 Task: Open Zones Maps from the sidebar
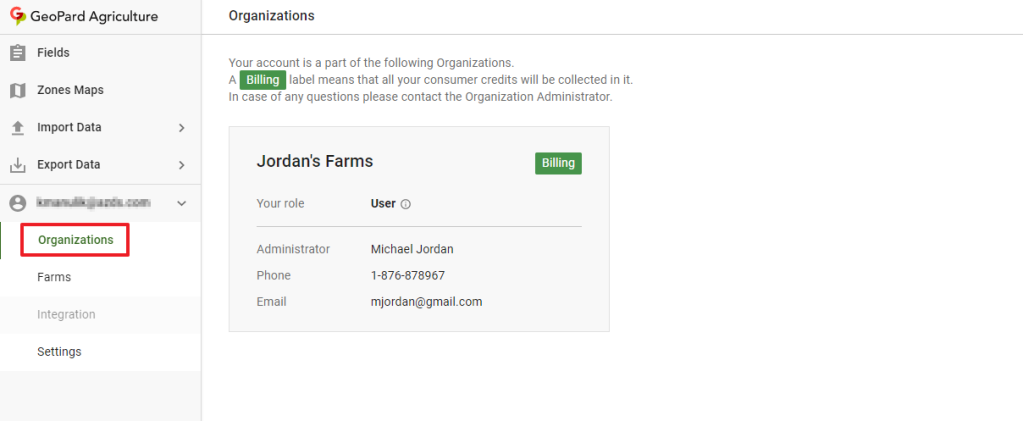[70, 90]
